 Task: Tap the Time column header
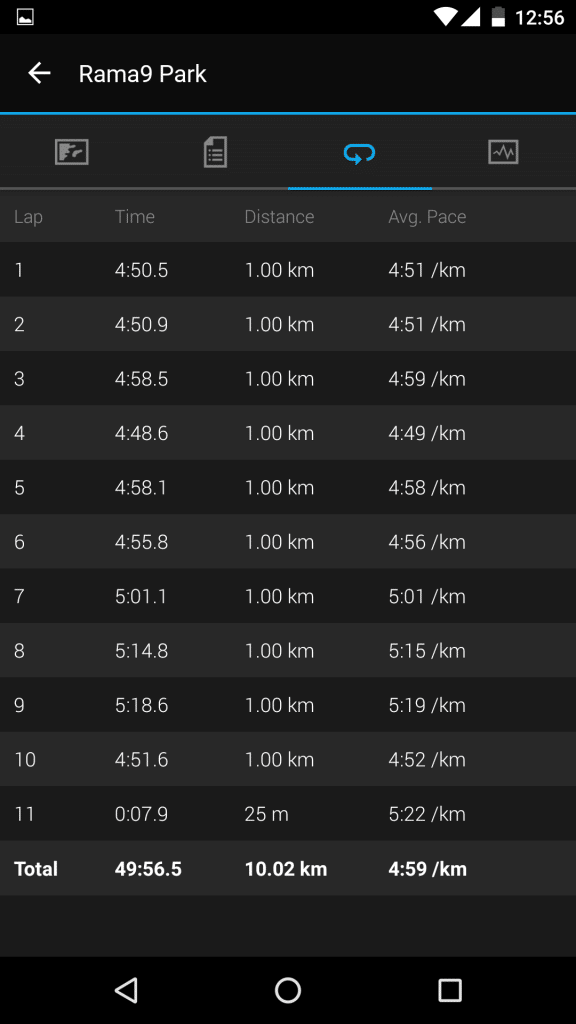(135, 217)
